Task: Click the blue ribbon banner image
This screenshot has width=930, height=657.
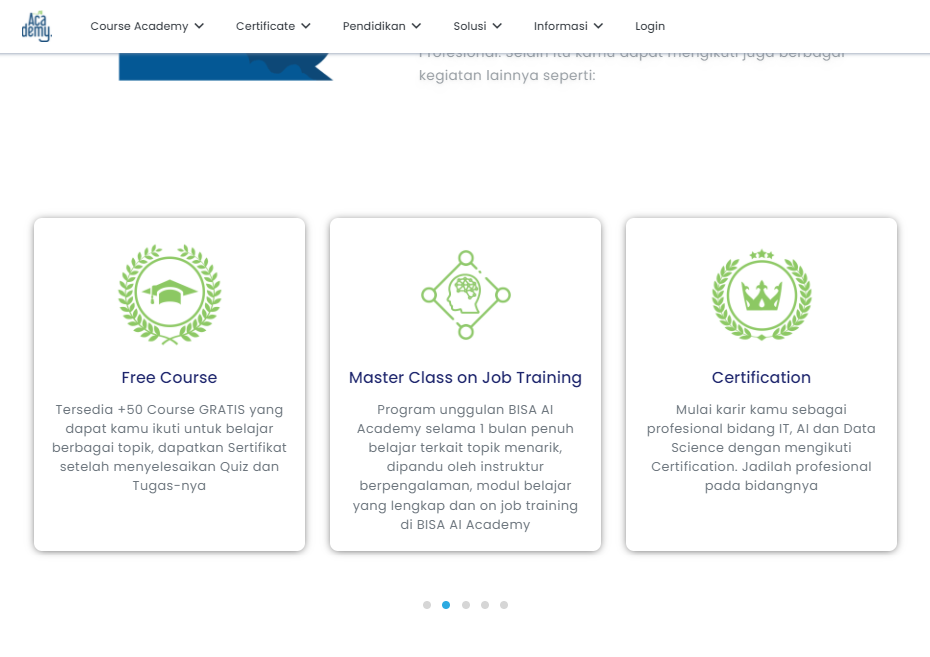Action: pyautogui.click(x=225, y=67)
